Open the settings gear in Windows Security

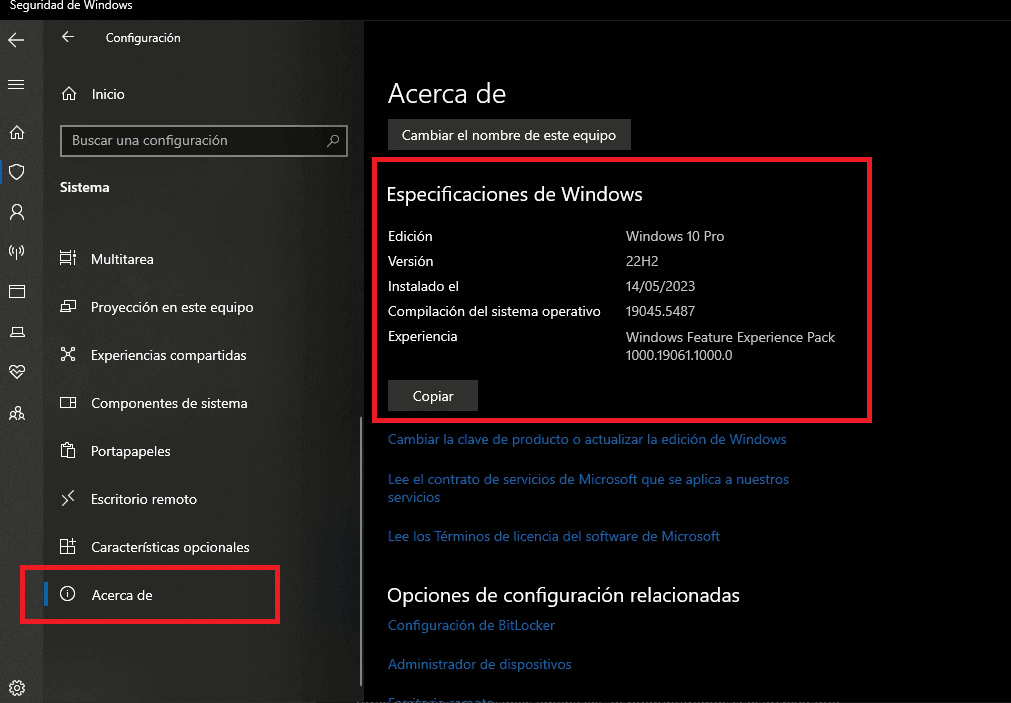click(x=17, y=688)
